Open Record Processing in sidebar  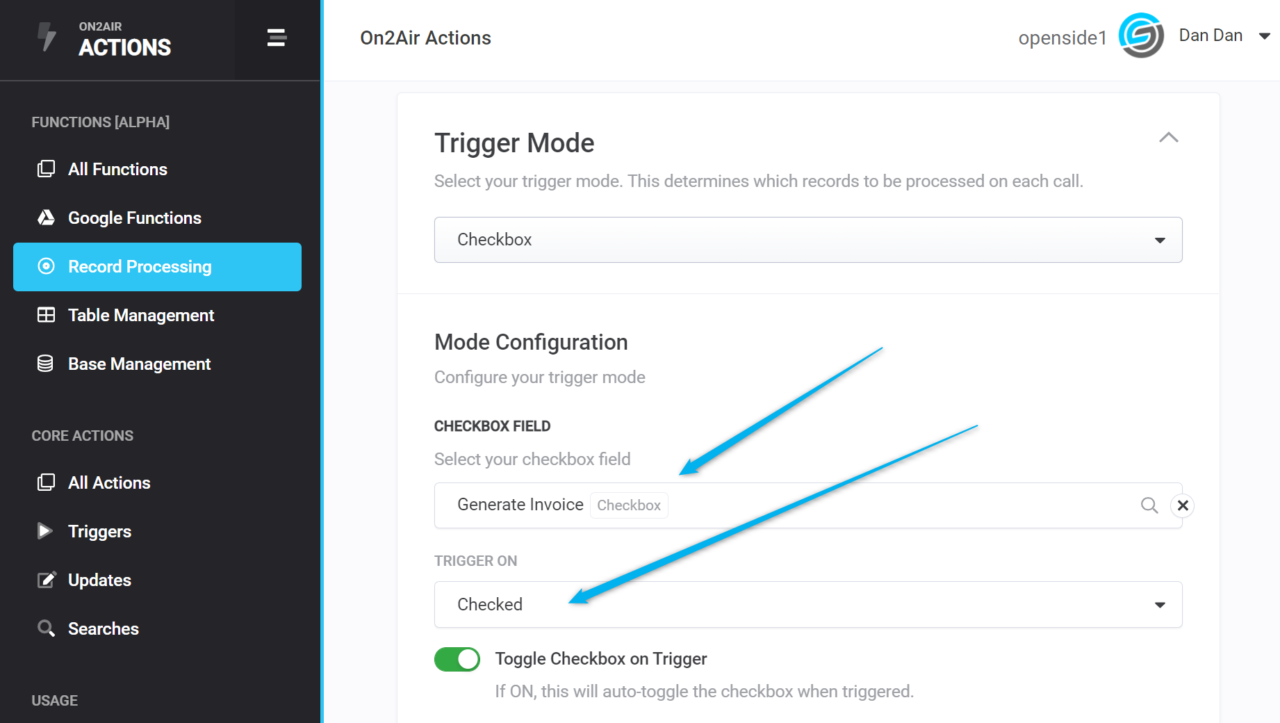157,267
